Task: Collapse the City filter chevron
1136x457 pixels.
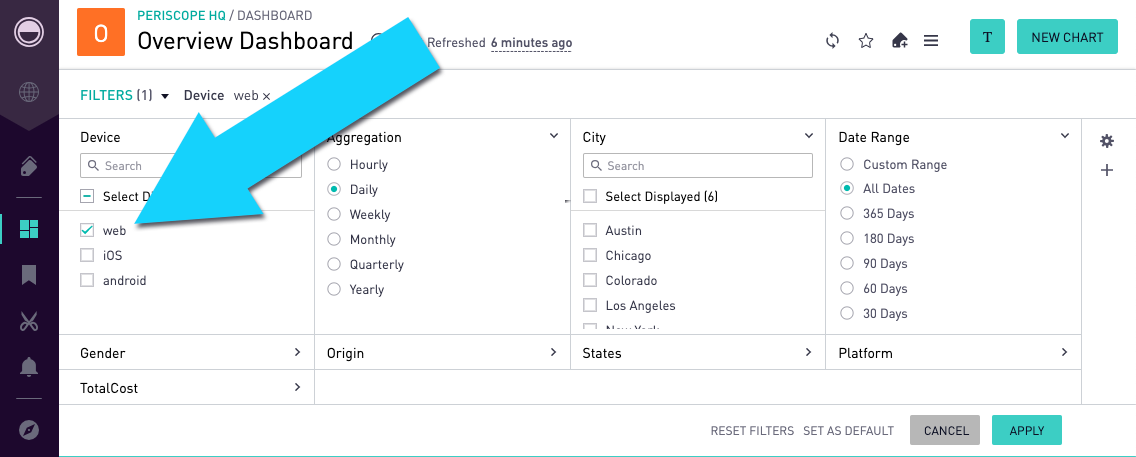Action: 809,135
